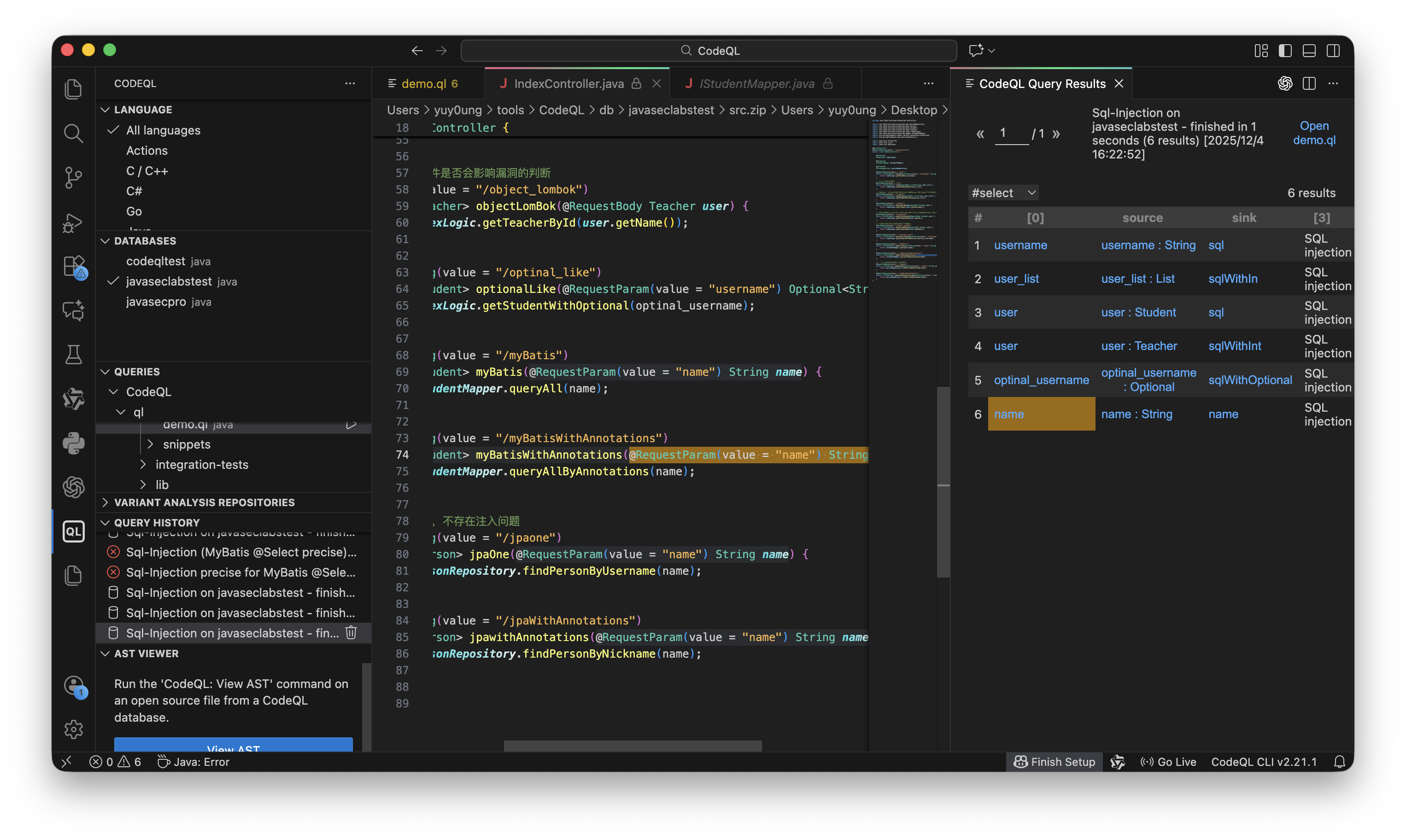1406x840 pixels.
Task: Click the Open demo.ql link
Action: pos(1314,133)
